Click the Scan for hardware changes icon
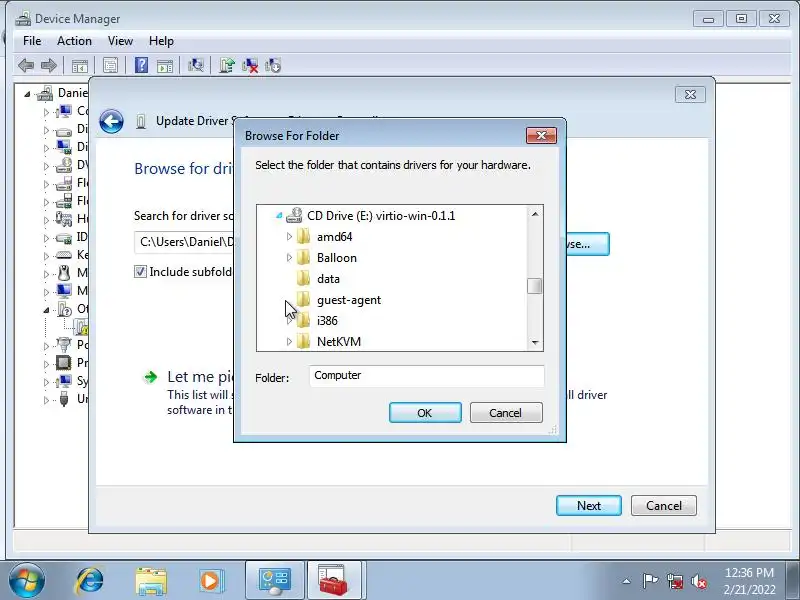The width and height of the screenshot is (800, 600). click(195, 65)
